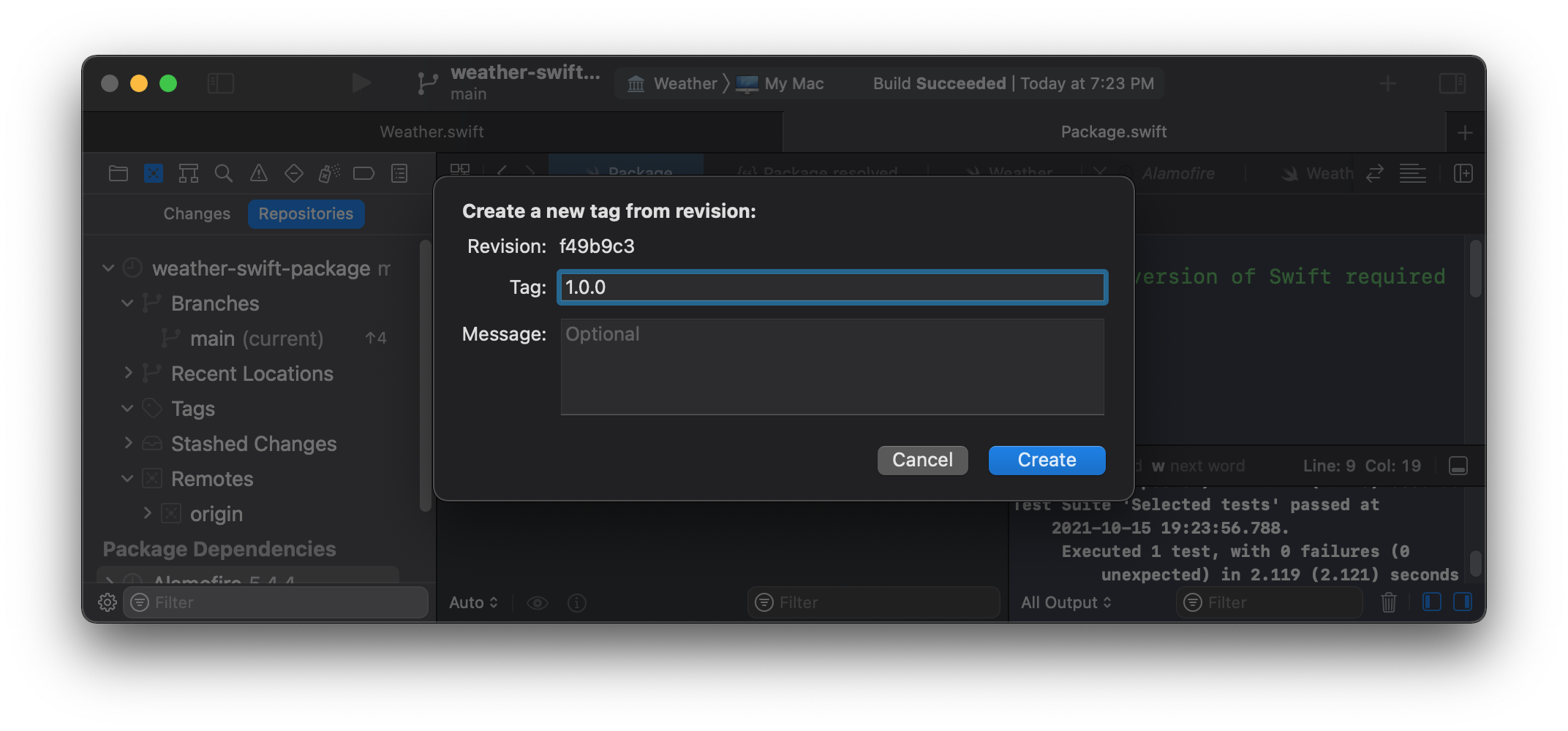The height and width of the screenshot is (731, 1568).
Task: Click the revision f49b9c3 text
Action: tap(597, 246)
